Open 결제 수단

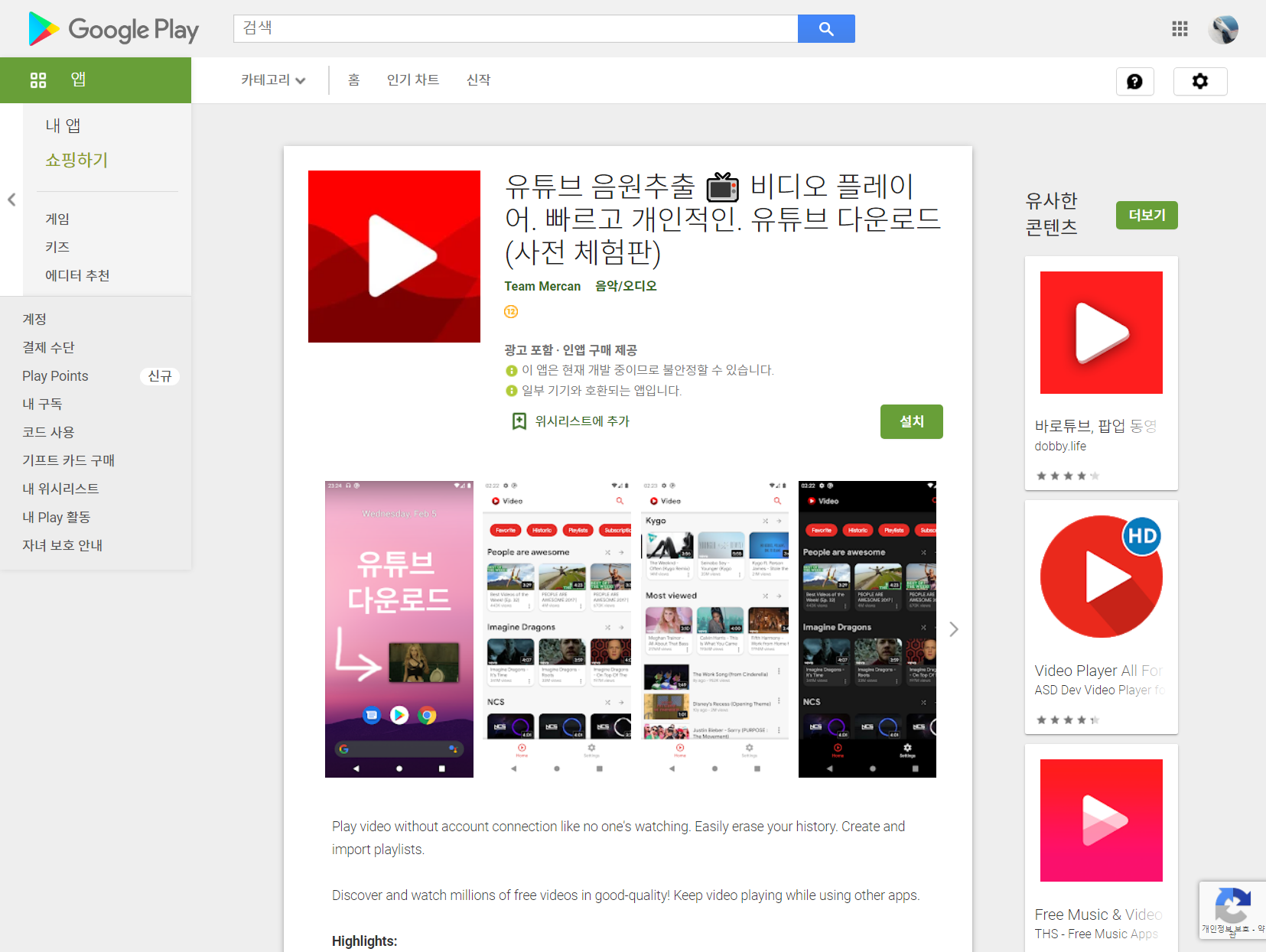tap(48, 347)
